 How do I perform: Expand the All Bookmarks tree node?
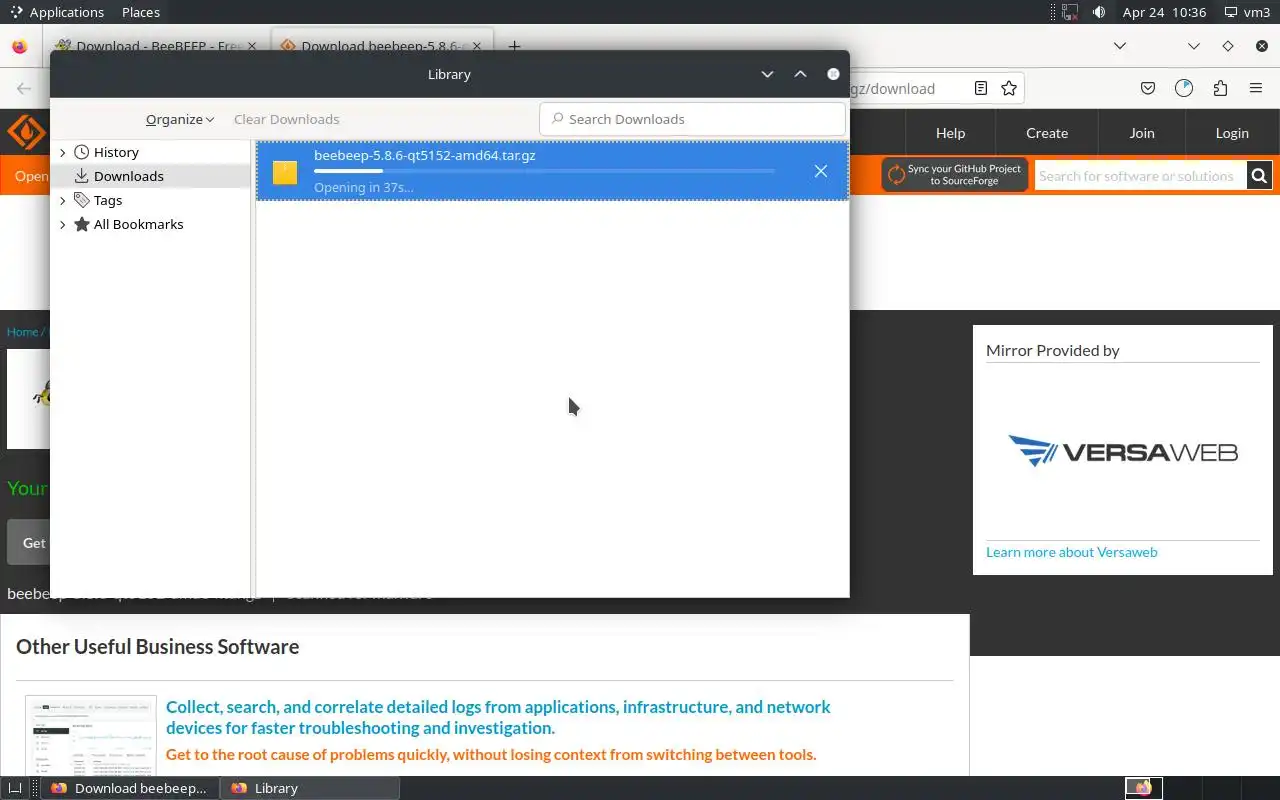63,224
